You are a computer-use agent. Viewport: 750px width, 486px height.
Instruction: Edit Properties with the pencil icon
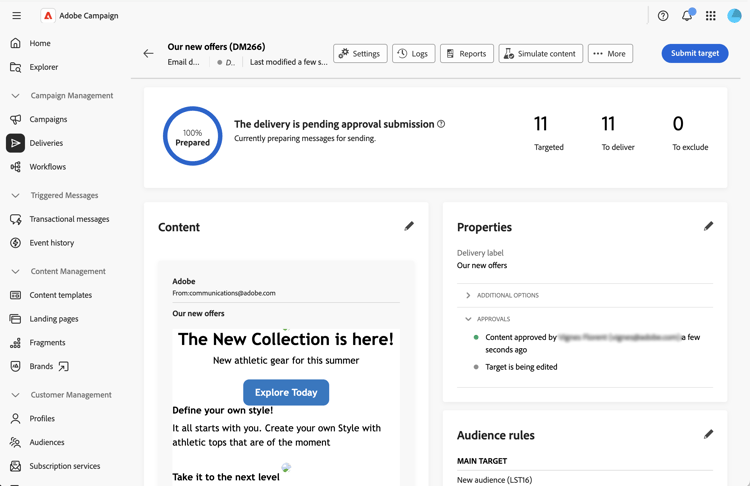point(708,226)
